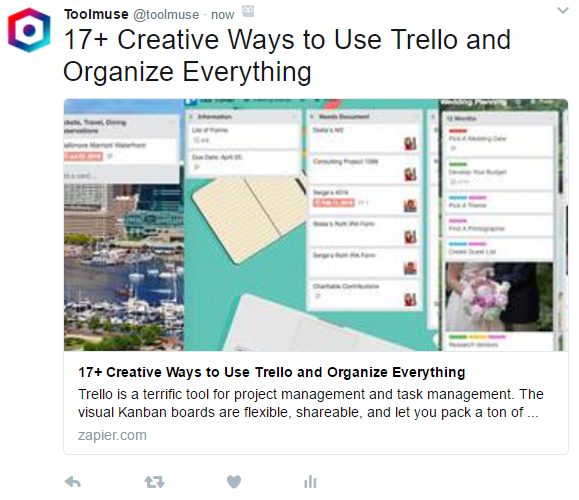Expand the tweet options chevron
Image resolution: width=579 pixels, height=500 pixels.
click(563, 10)
